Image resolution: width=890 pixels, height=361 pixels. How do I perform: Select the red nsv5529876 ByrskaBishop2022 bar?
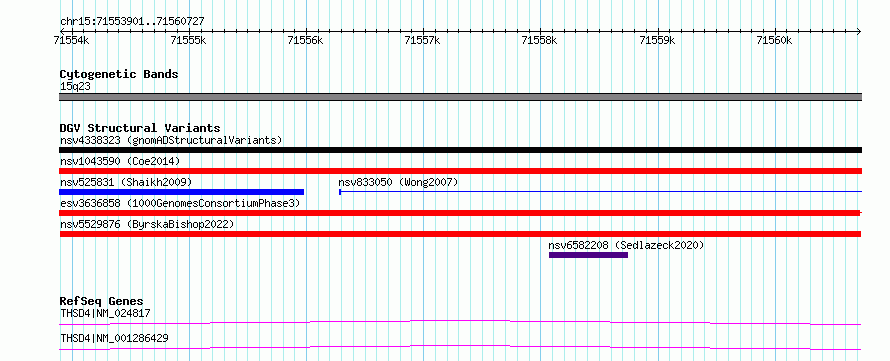point(460,234)
